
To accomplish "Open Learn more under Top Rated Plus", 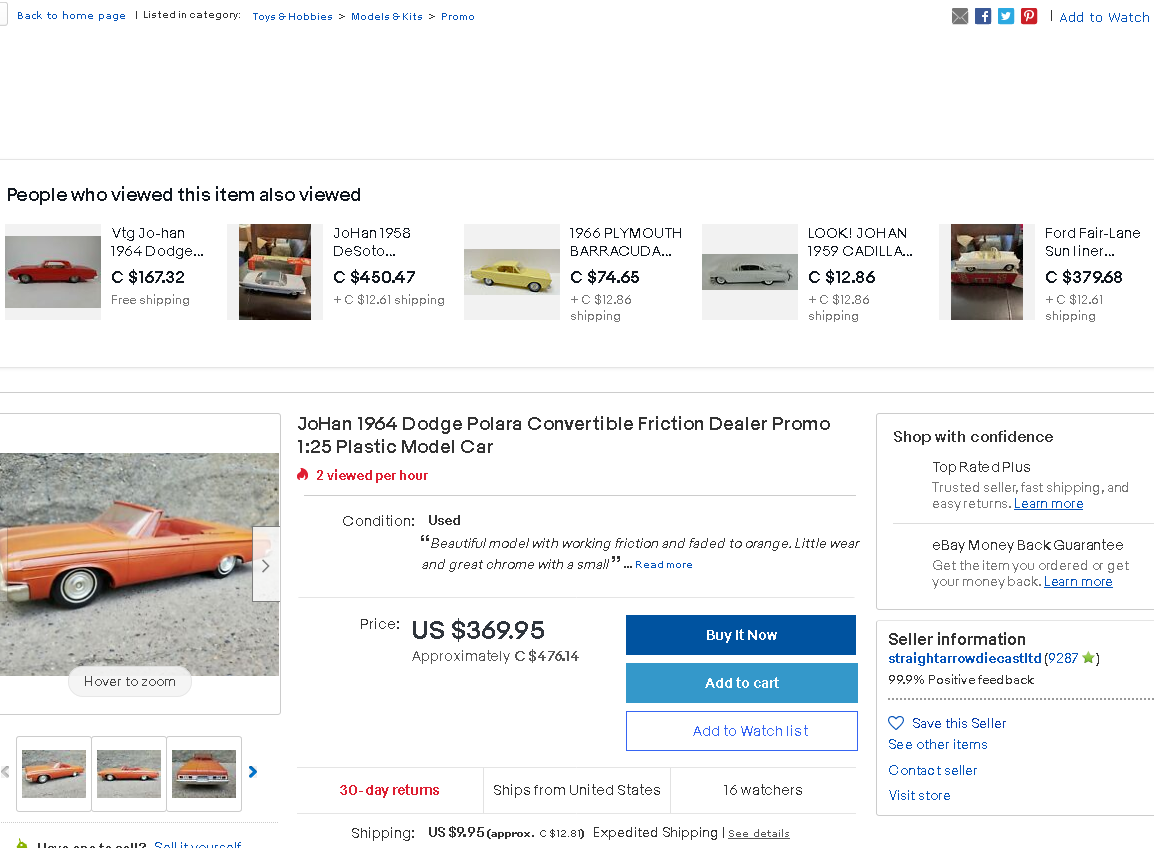I will (x=1048, y=504).
